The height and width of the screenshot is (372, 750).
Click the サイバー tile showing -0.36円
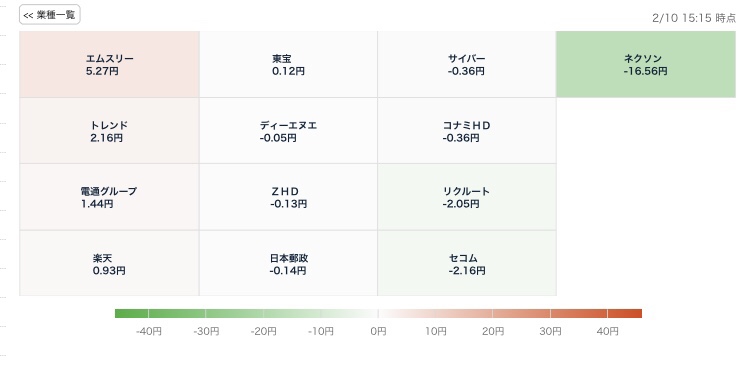[x=467, y=65]
